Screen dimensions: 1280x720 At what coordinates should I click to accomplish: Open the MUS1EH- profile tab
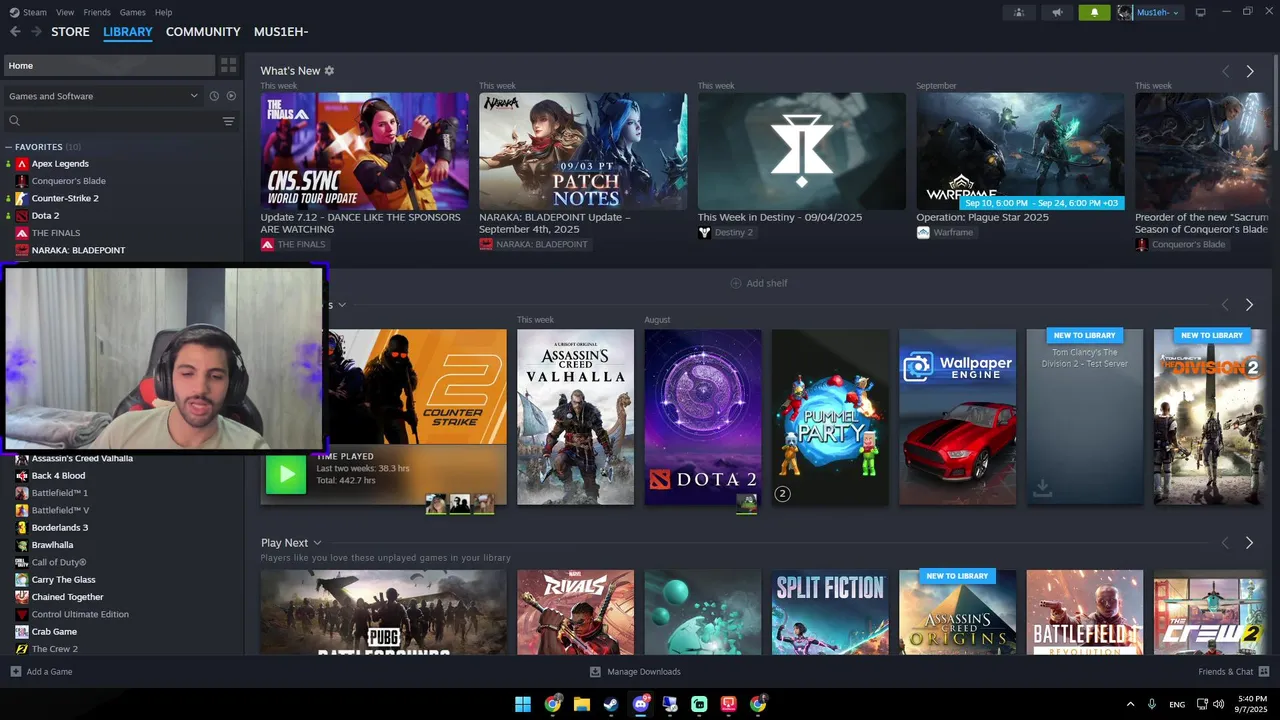(281, 32)
